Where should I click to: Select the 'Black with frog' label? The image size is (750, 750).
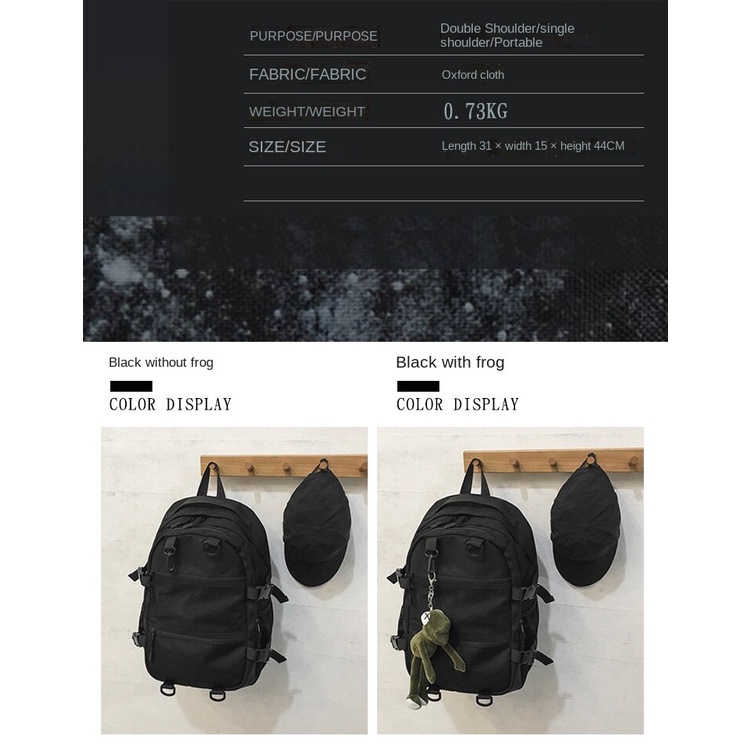point(450,362)
